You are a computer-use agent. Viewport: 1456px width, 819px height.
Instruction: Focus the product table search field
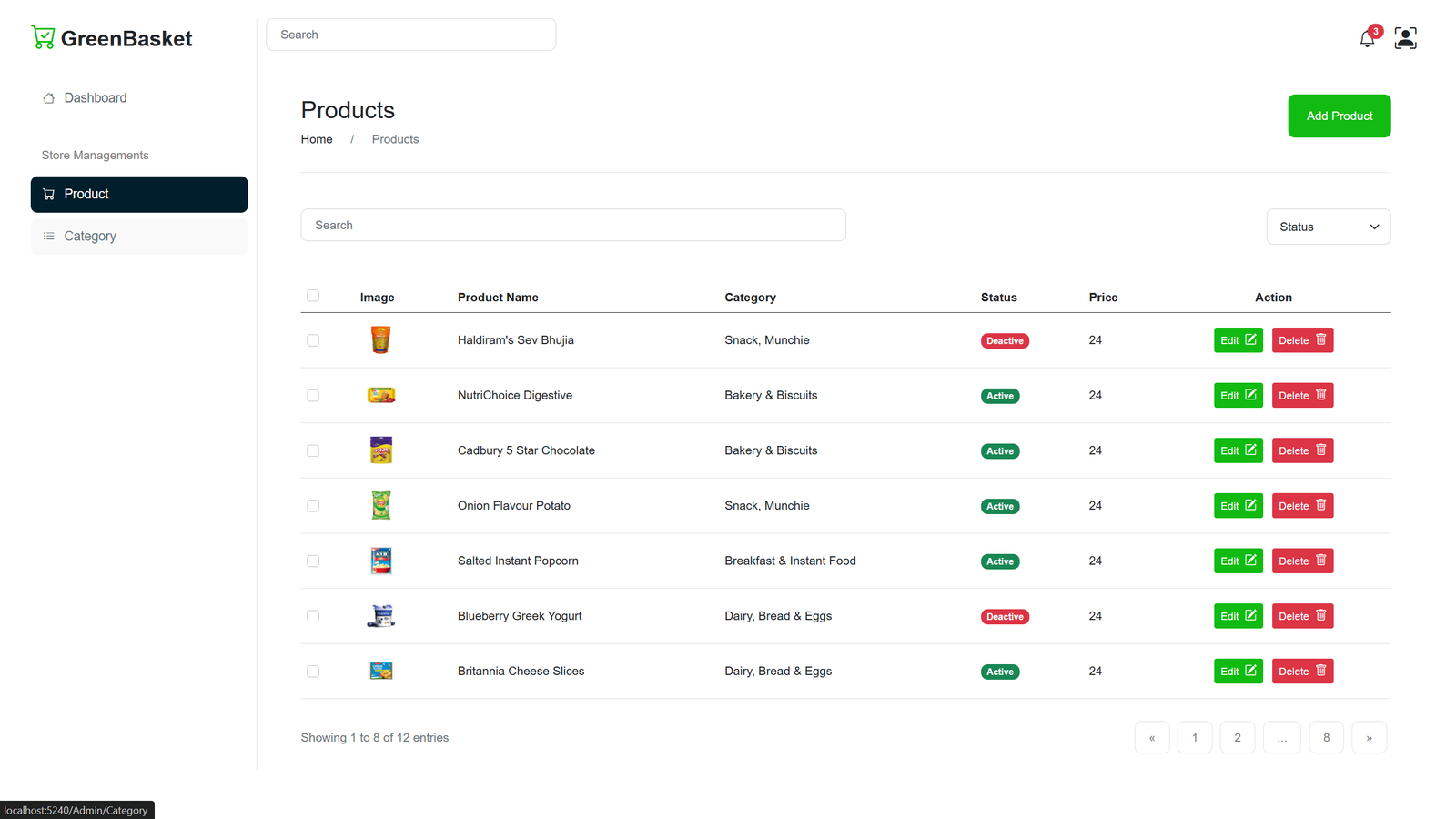(573, 226)
